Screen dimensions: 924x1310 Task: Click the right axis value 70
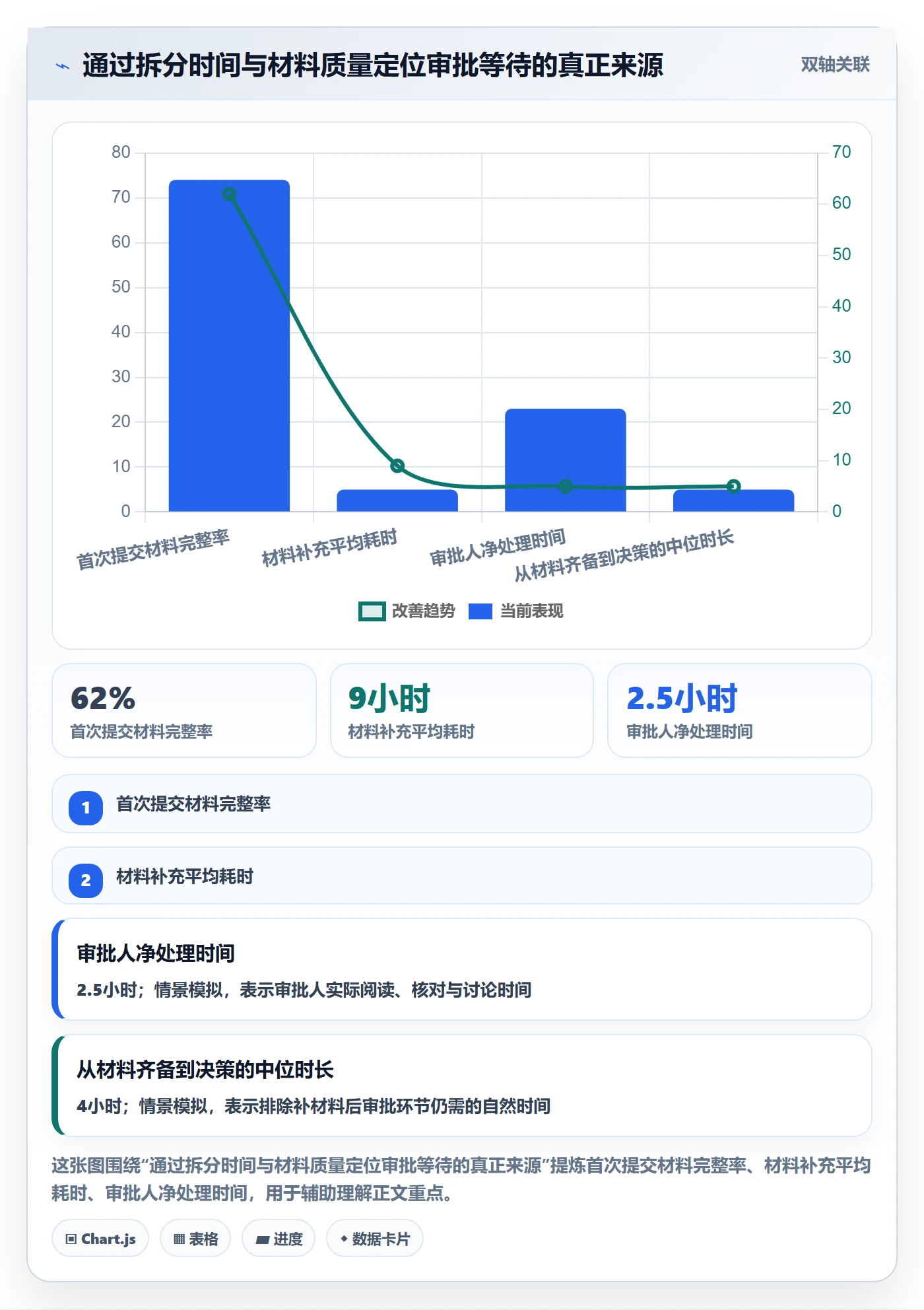point(841,152)
